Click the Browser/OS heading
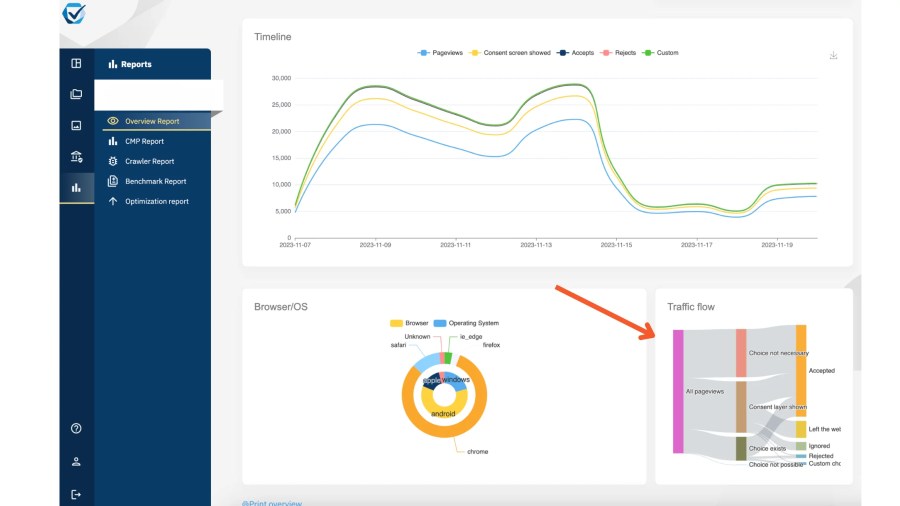The height and width of the screenshot is (506, 900). coord(281,307)
